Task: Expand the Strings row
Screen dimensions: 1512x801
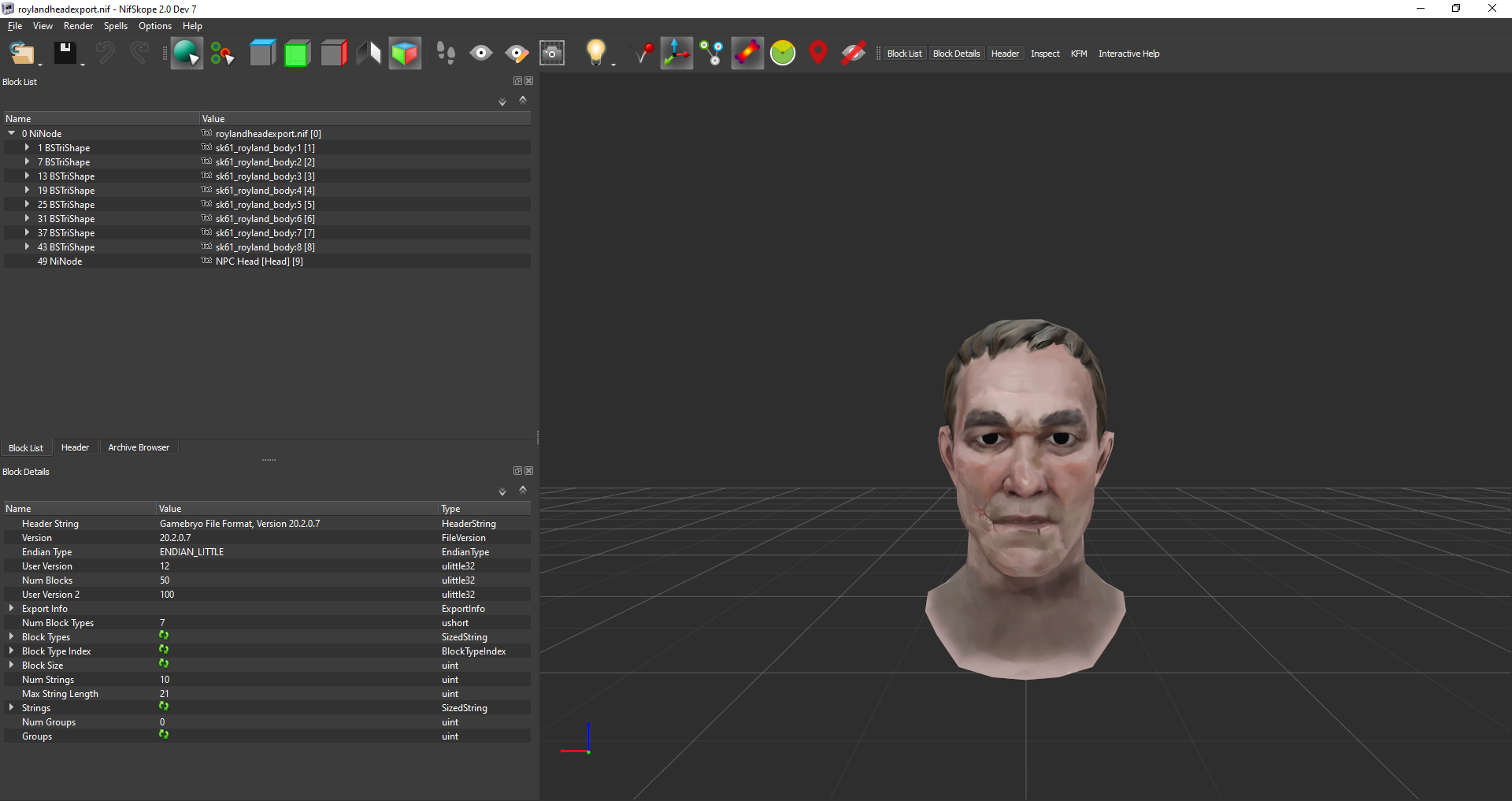Action: 11,708
